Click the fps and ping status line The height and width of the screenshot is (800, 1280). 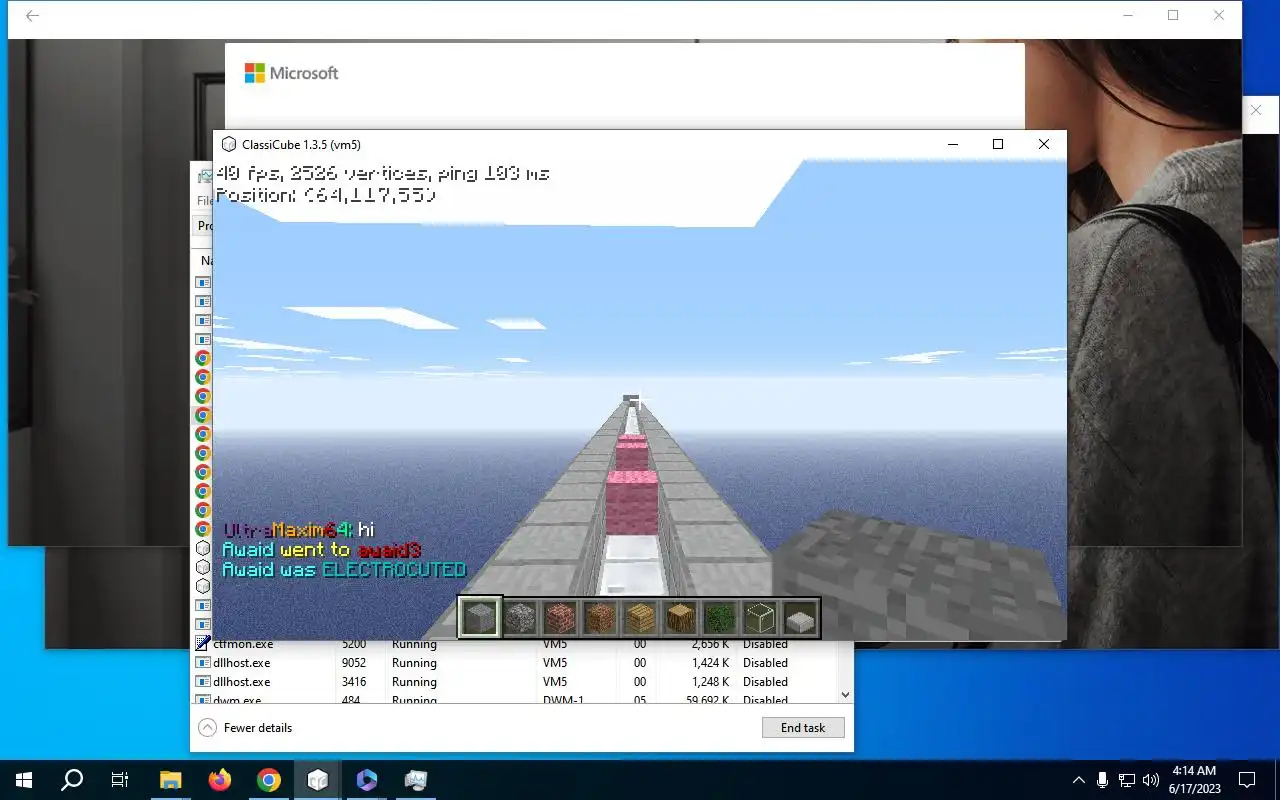[383, 174]
